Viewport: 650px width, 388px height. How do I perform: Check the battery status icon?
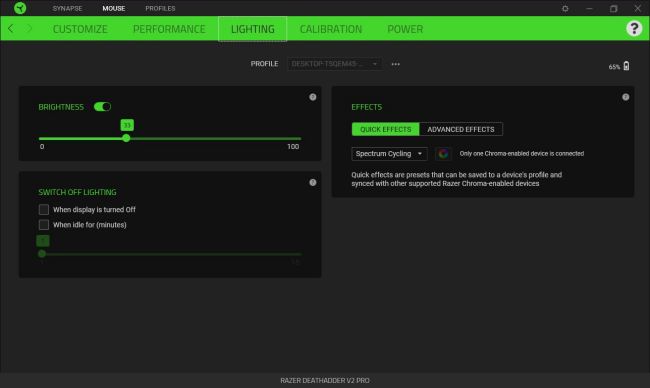point(626,66)
